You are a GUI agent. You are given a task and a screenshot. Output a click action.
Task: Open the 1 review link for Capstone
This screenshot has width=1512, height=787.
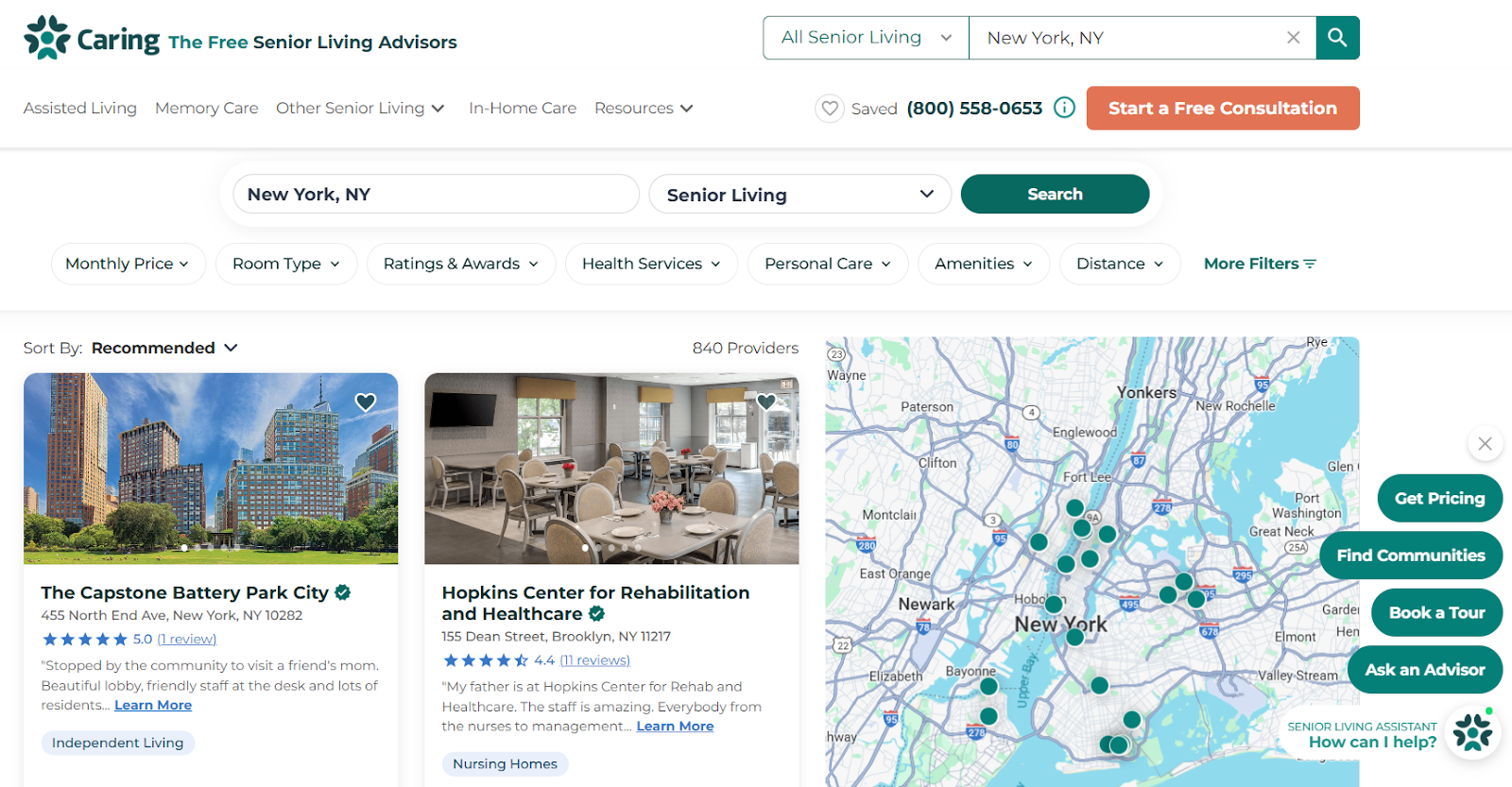pyautogui.click(x=186, y=639)
